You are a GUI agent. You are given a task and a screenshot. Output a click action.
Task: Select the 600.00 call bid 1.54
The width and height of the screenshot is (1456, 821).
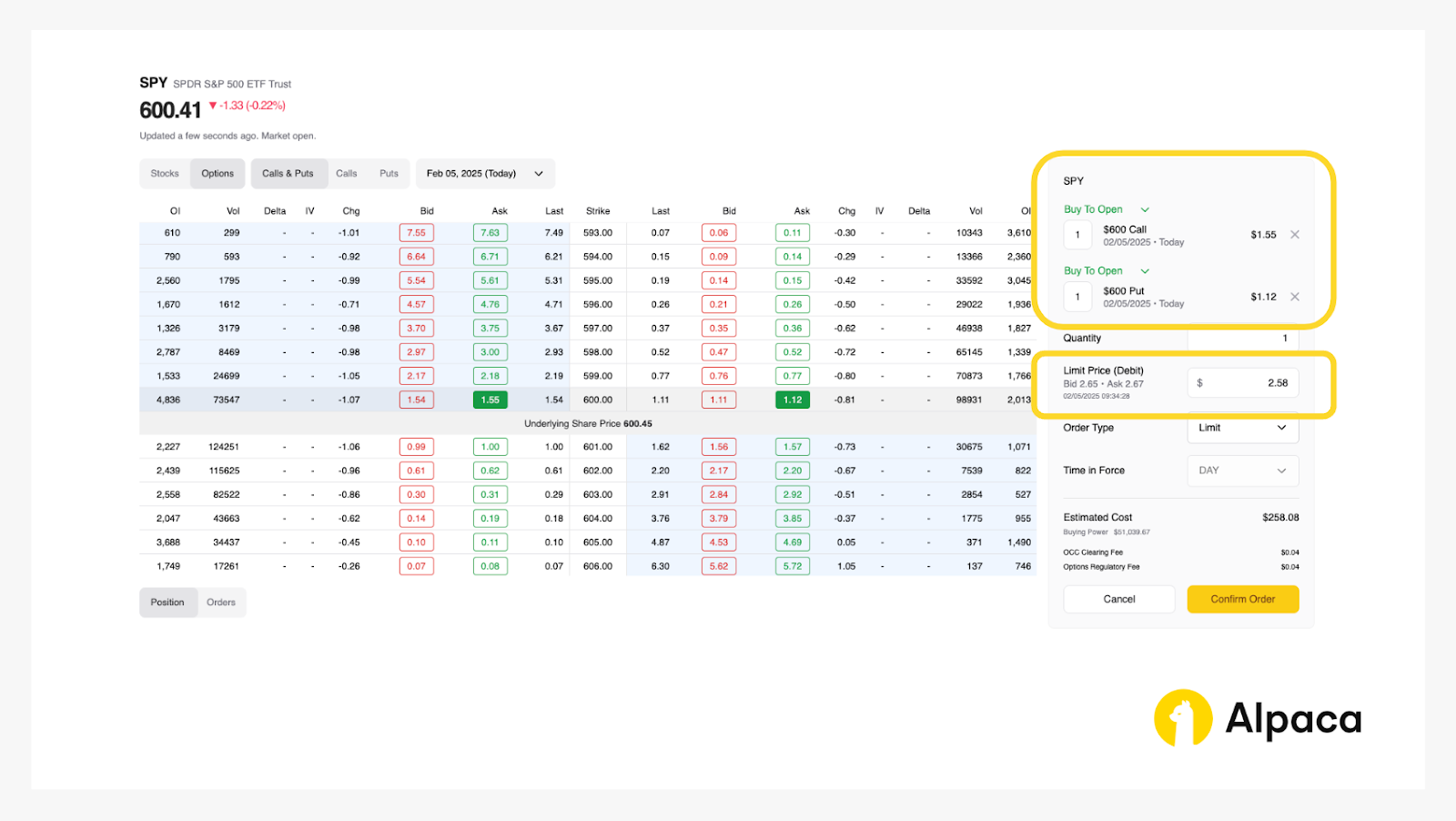click(x=417, y=400)
